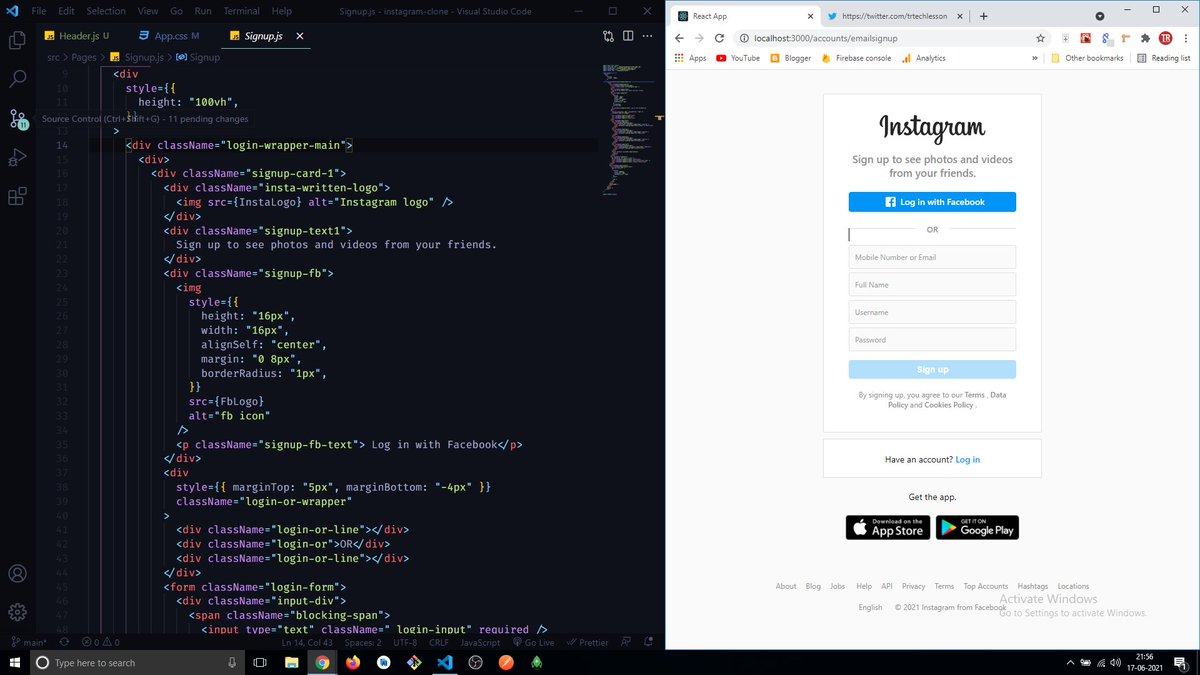Open the feedback icon in status bar
The height and width of the screenshot is (675, 1200).
pos(626,642)
